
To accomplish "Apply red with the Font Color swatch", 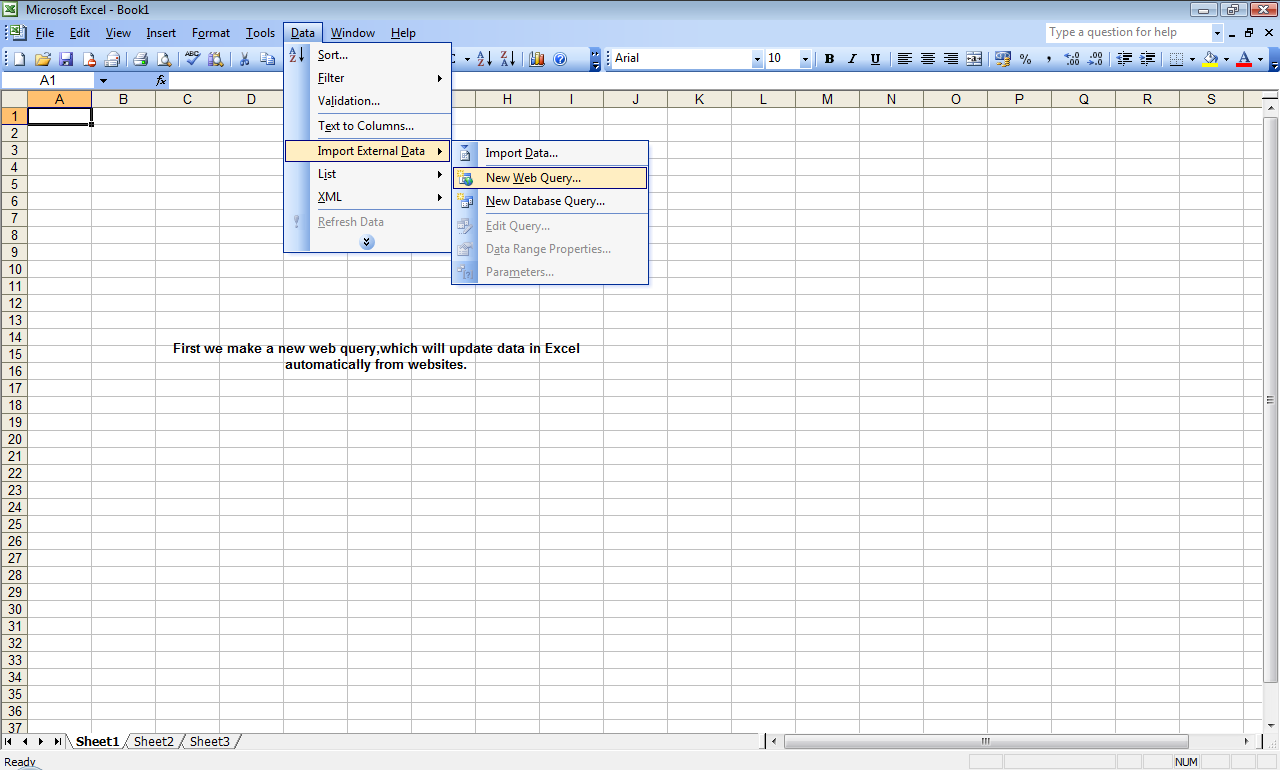I will pos(1245,58).
